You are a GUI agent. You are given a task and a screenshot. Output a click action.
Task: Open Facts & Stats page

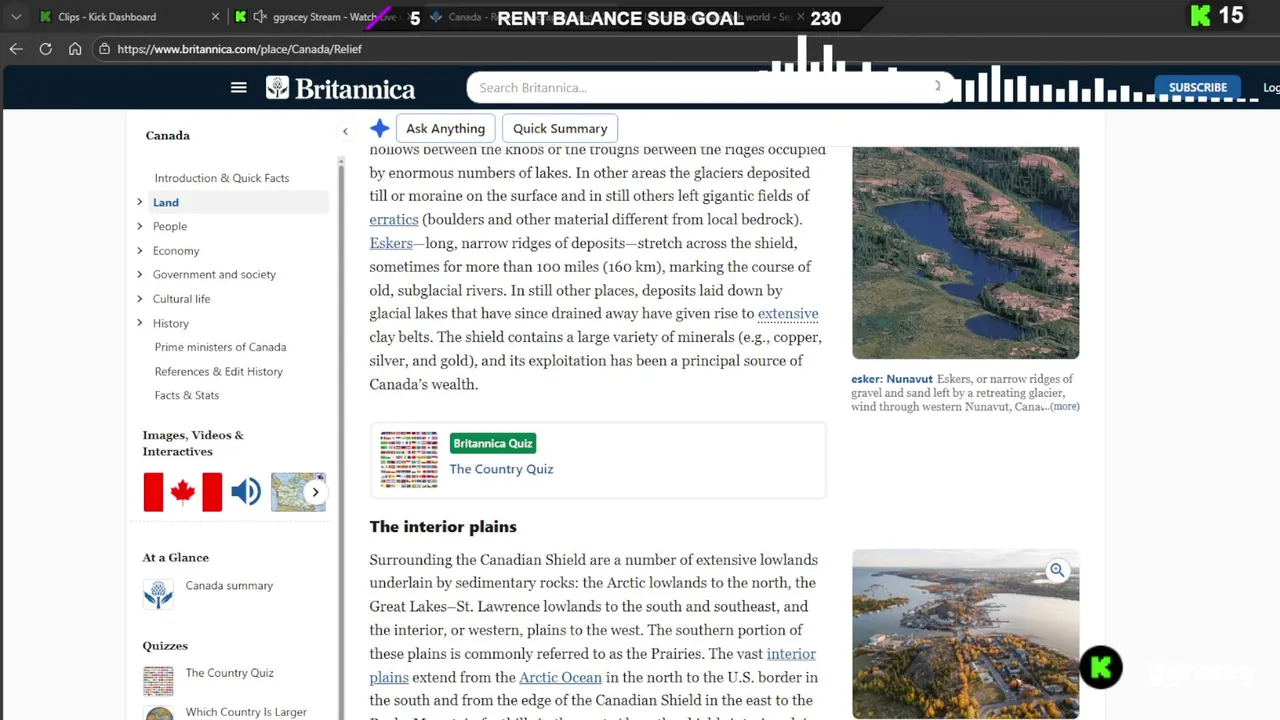point(187,395)
